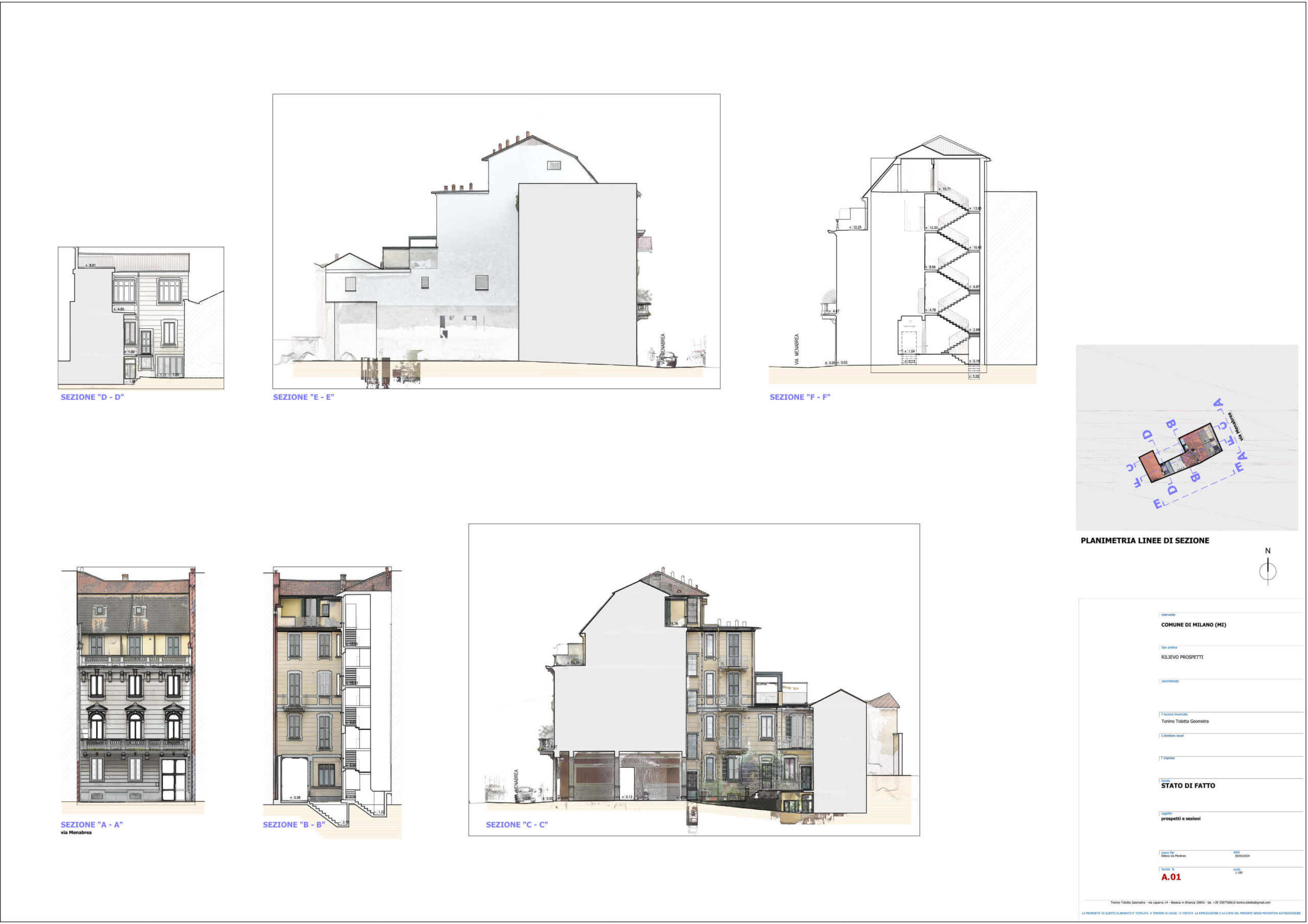Click the via Menabrea caption under Section A-A
The height and width of the screenshot is (924, 1308).
(76, 833)
